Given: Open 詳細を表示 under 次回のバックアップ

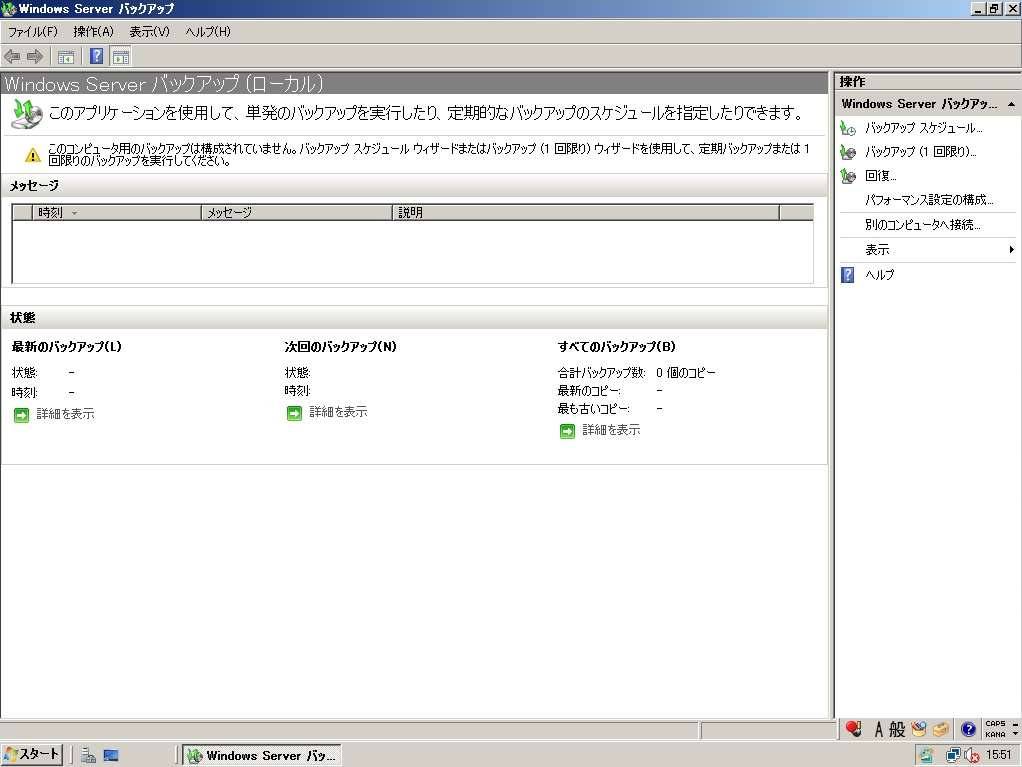Looking at the screenshot, I should click(338, 412).
